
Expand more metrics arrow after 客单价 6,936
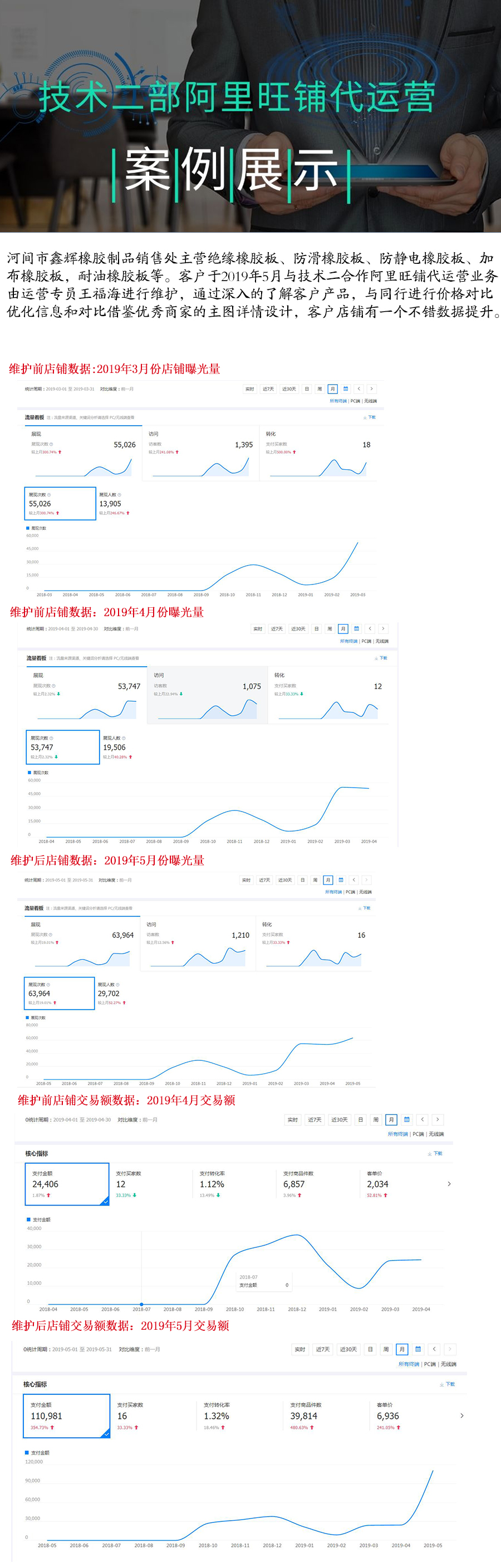462,1416
